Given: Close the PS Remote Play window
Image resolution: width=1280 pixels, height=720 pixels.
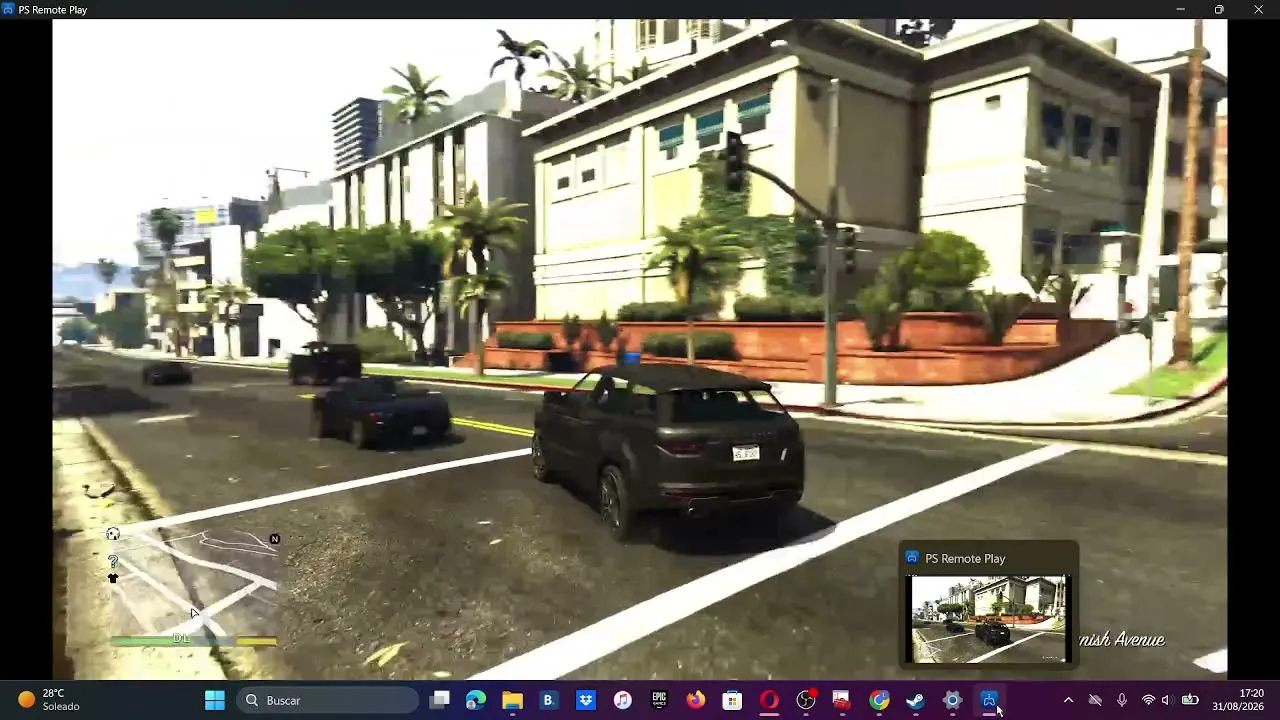Looking at the screenshot, I should (x=1258, y=9).
